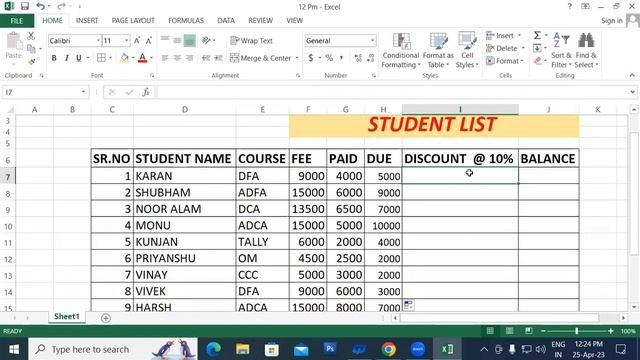Open Sort & Filter menu
640x360 pixels.
coord(561,50)
